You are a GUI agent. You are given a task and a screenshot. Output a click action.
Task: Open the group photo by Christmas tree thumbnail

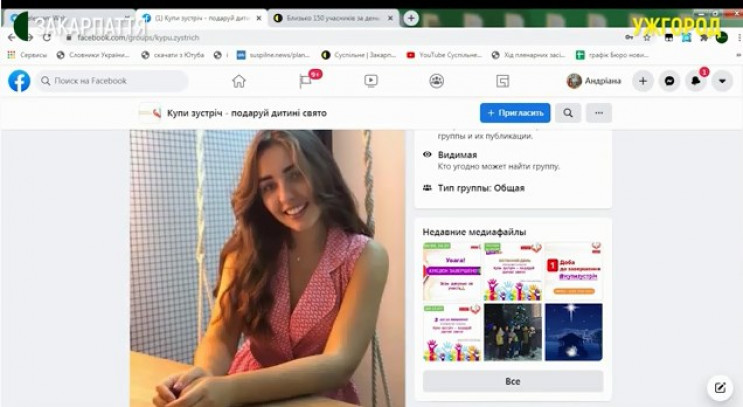click(513, 332)
